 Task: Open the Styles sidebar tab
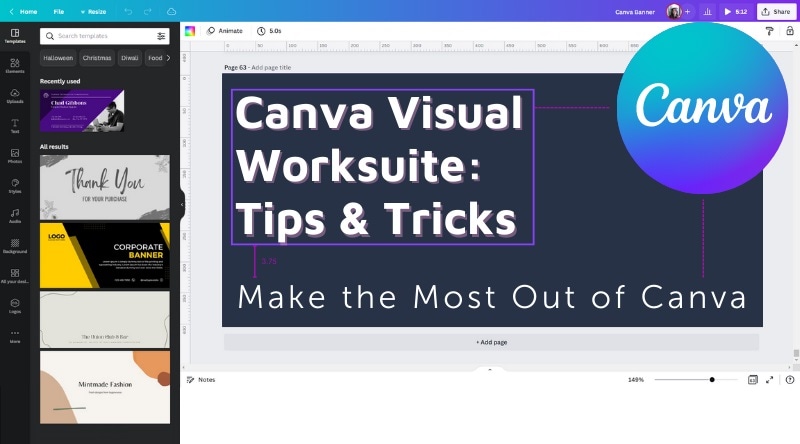tap(15, 186)
